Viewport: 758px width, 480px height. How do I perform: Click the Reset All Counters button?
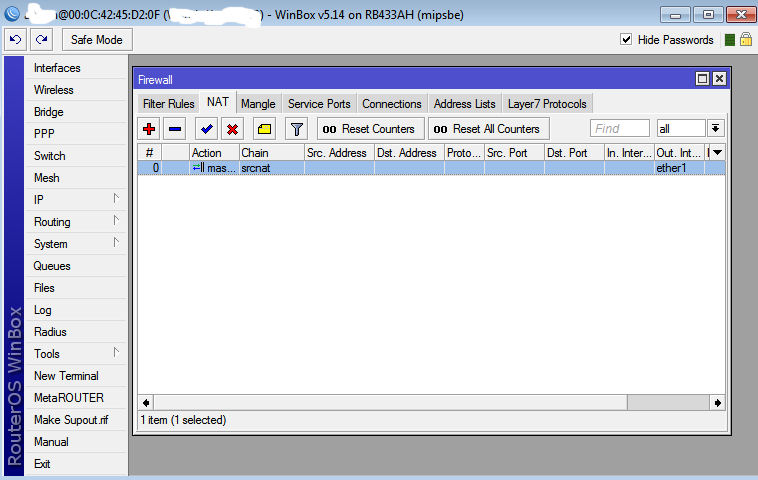click(488, 129)
